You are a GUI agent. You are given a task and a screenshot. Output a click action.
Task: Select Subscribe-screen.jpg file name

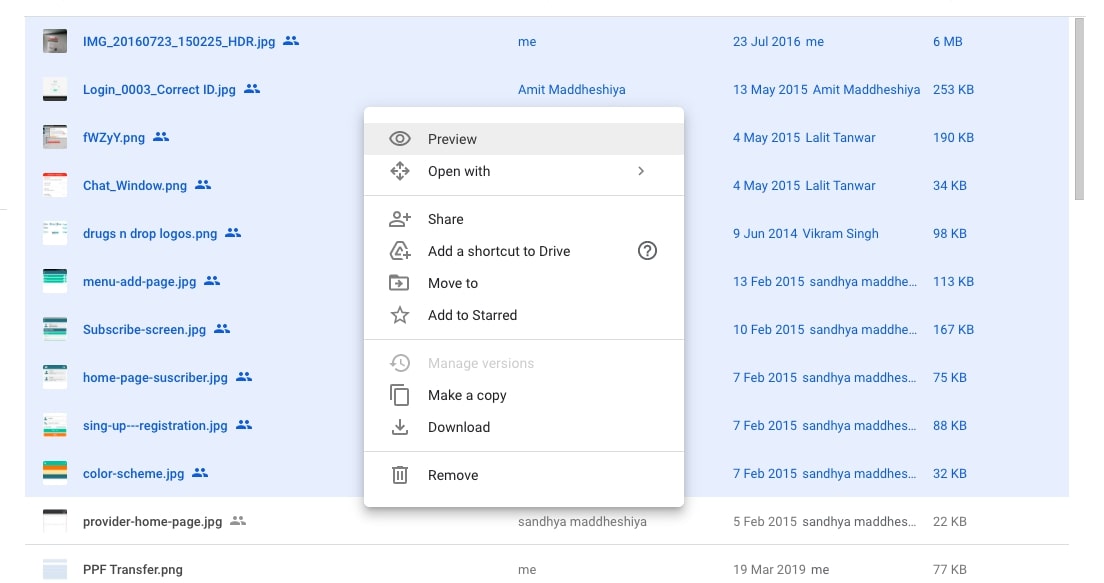[x=144, y=329]
